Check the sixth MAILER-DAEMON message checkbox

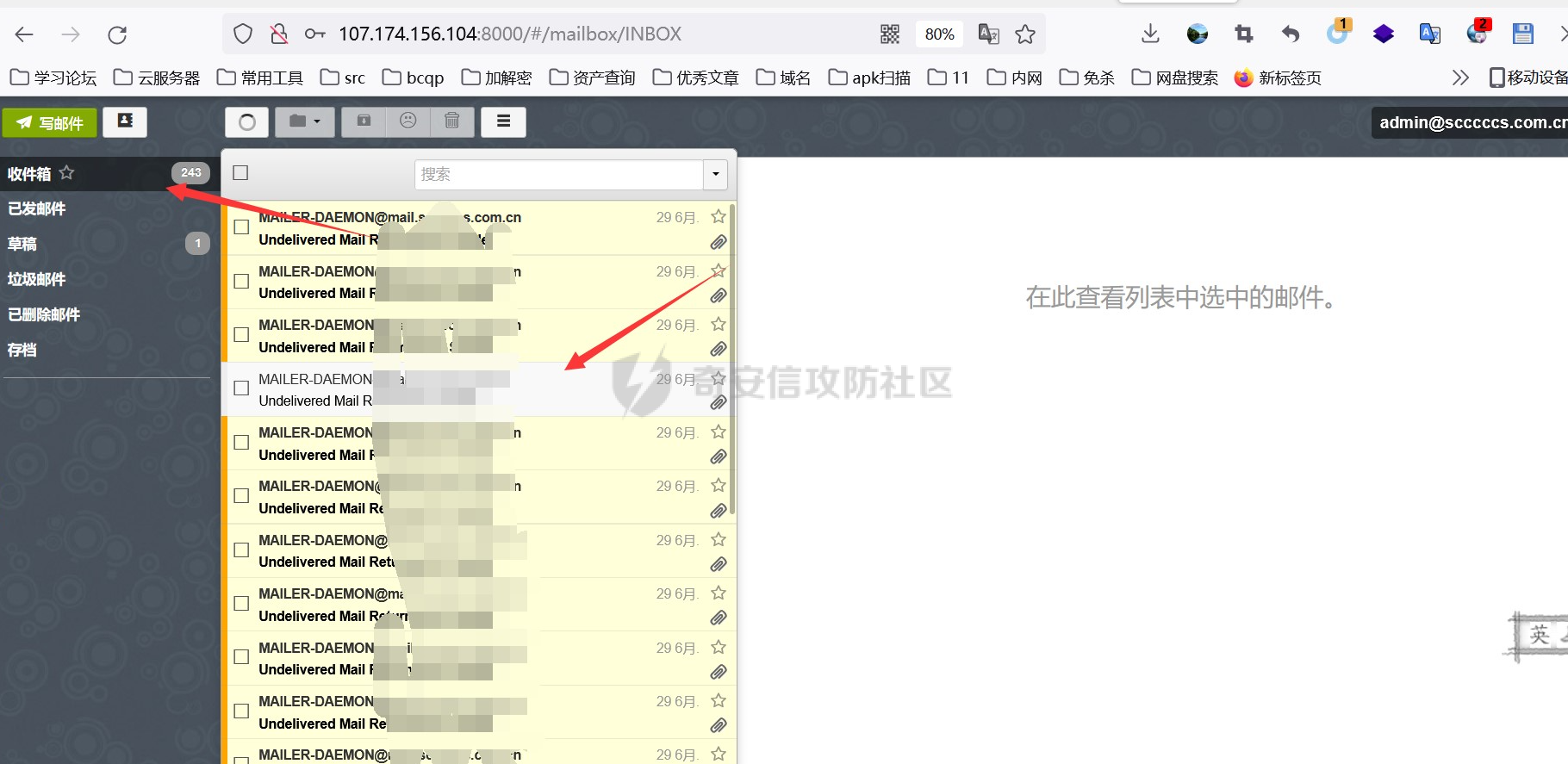pyautogui.click(x=241, y=495)
